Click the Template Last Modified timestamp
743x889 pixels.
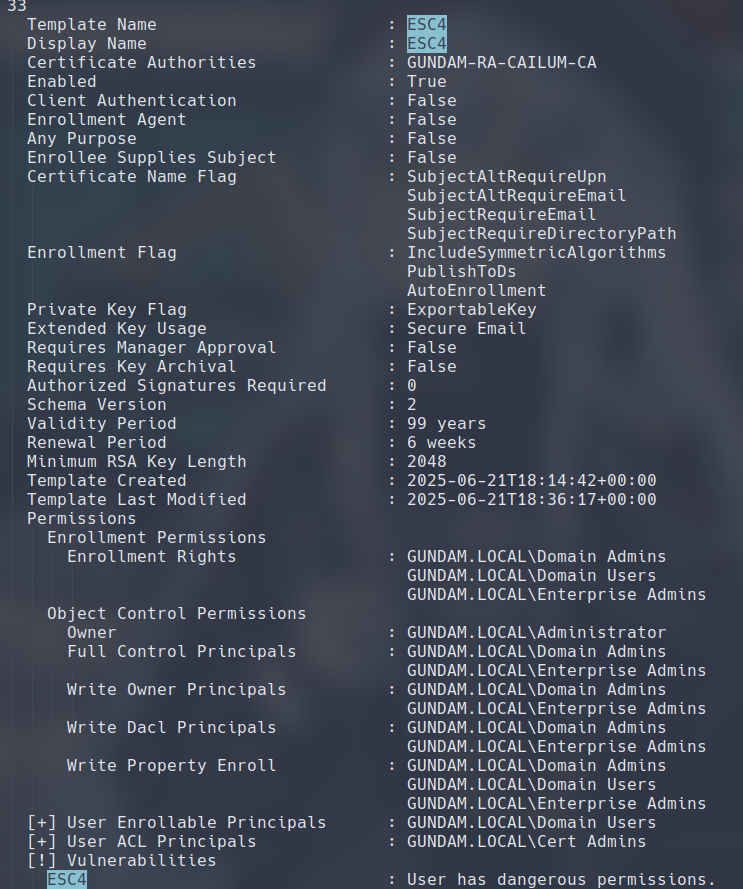[x=531, y=499]
